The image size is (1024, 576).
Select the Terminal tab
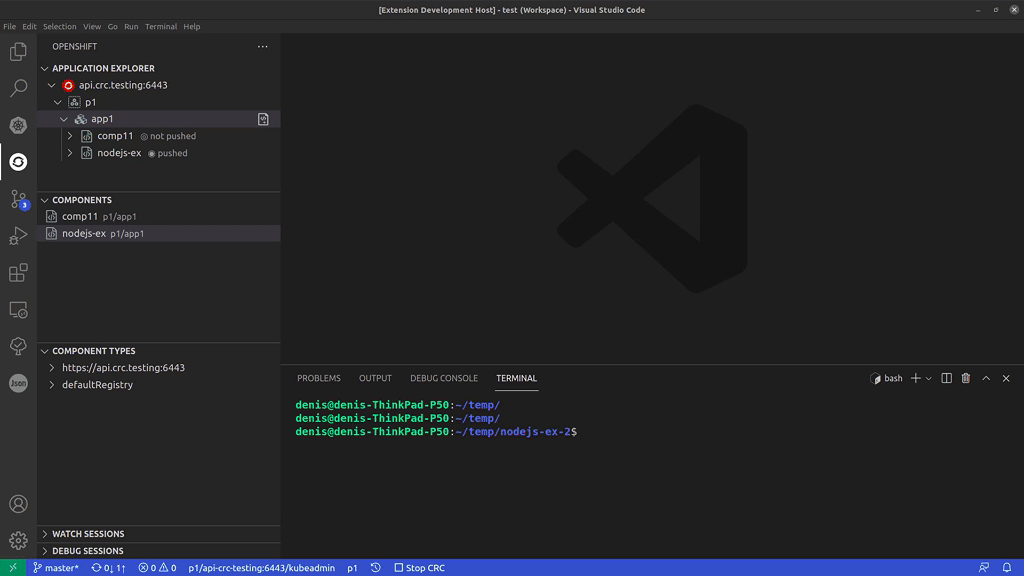[516, 378]
